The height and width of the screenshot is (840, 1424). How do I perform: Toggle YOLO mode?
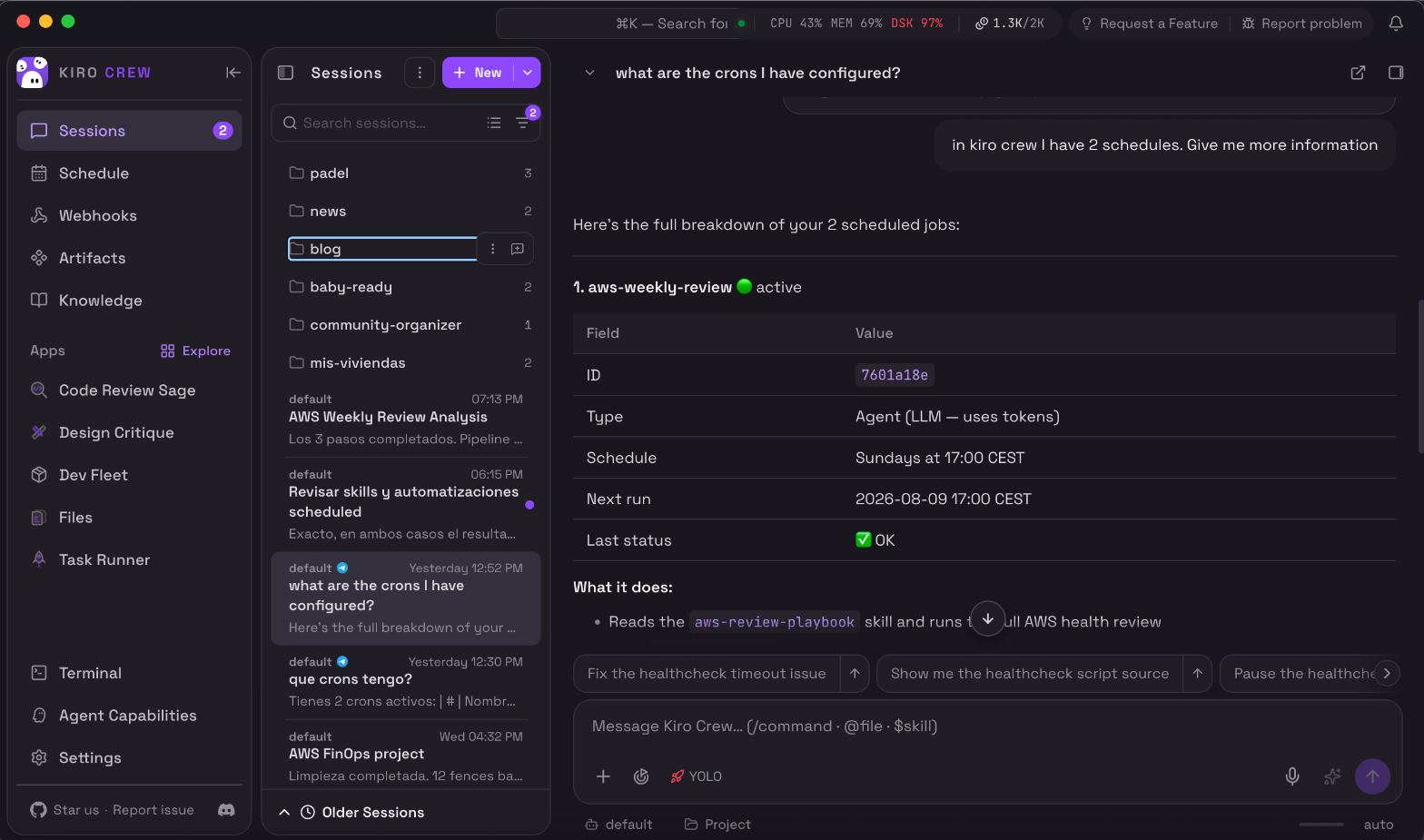click(696, 776)
